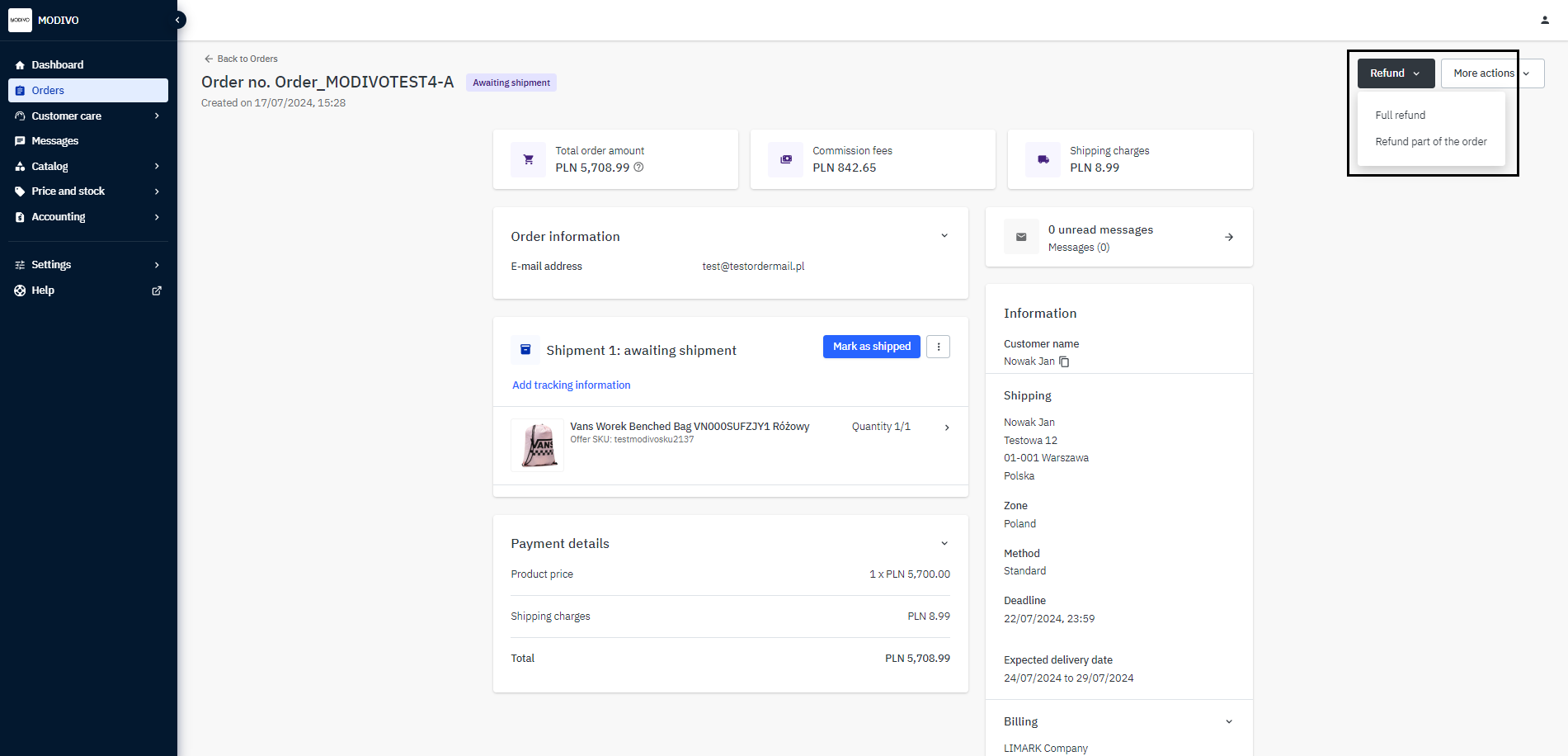The image size is (1568, 756).
Task: Click the Mark as shipped button
Action: tap(871, 347)
